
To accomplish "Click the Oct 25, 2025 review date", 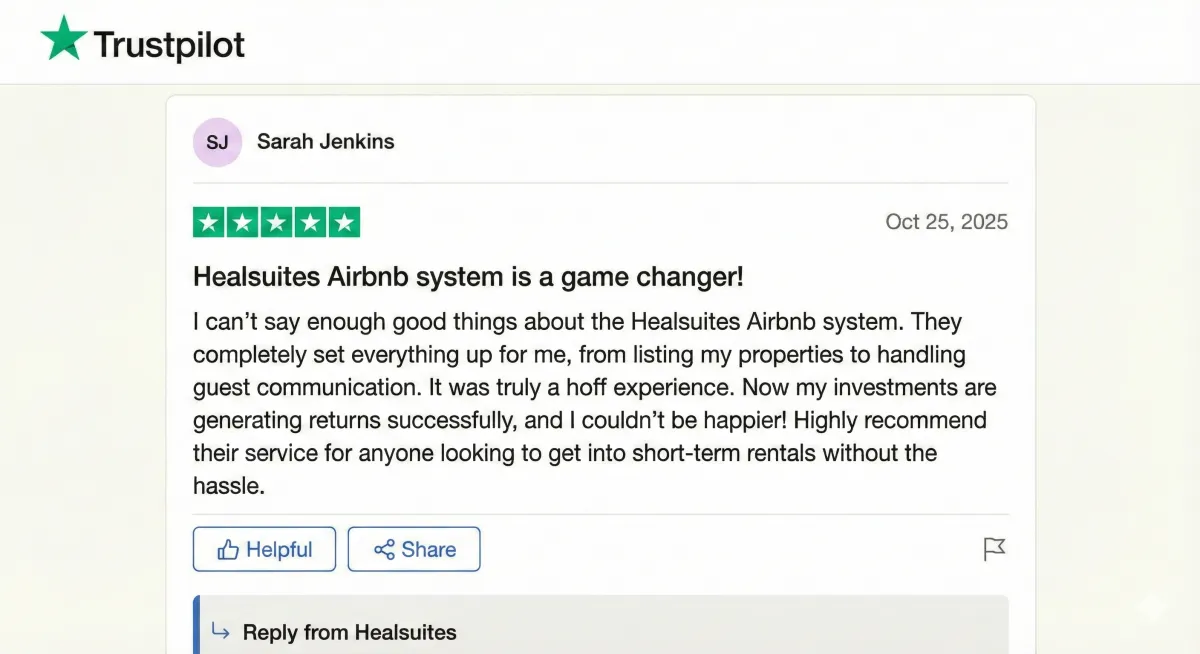I will coord(946,222).
